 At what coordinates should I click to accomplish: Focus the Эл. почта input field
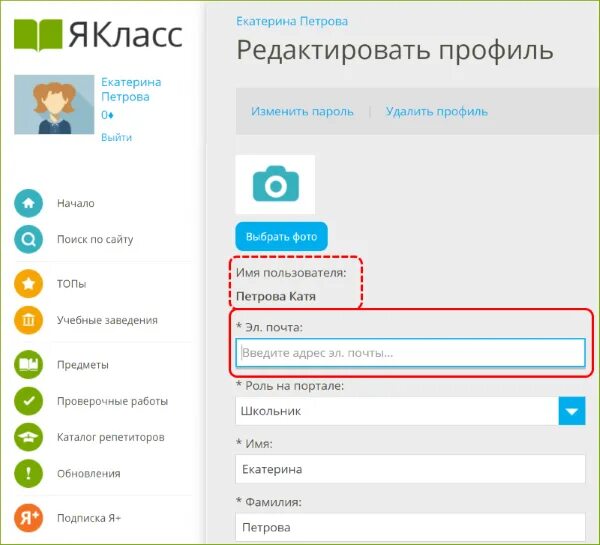[411, 352]
